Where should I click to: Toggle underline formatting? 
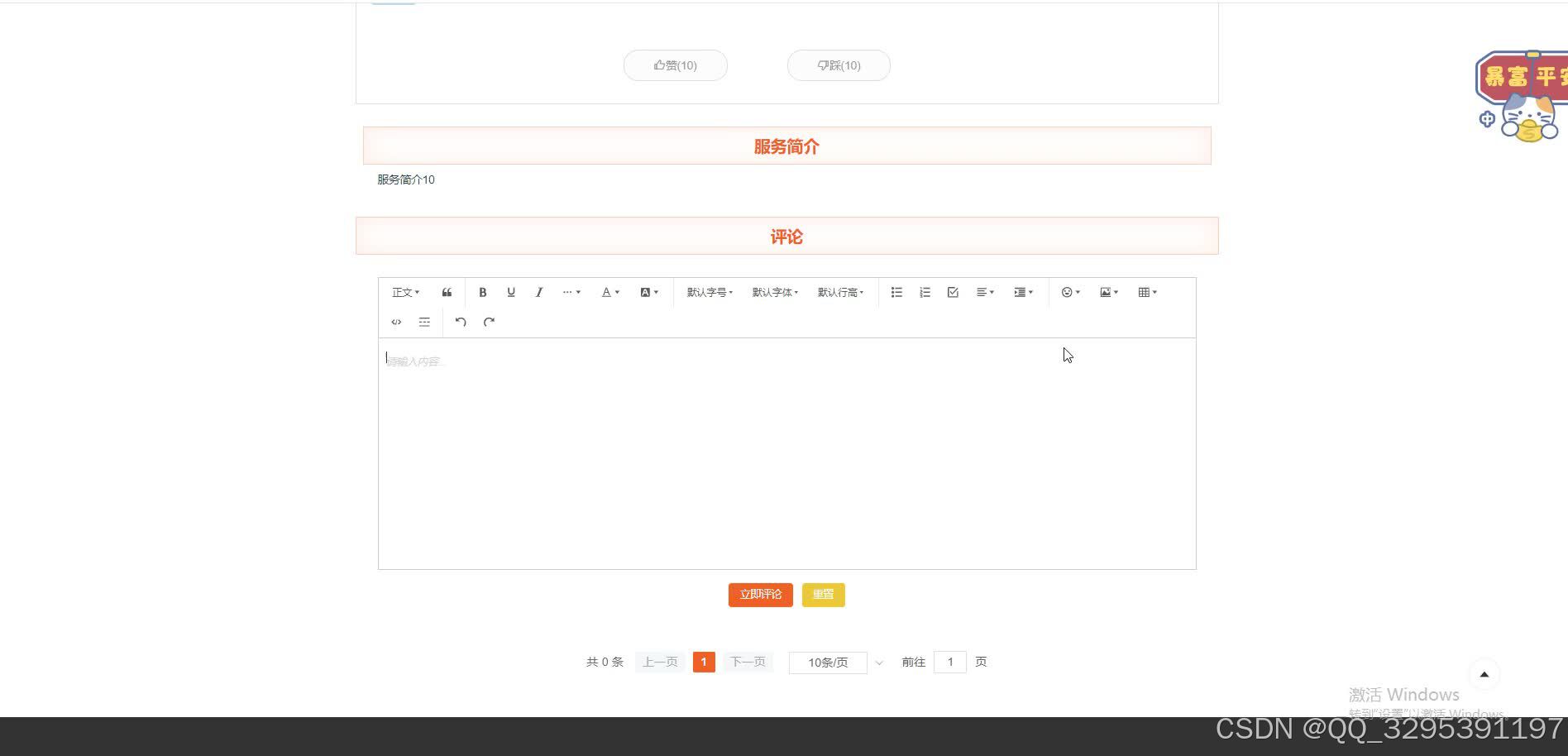(x=511, y=292)
